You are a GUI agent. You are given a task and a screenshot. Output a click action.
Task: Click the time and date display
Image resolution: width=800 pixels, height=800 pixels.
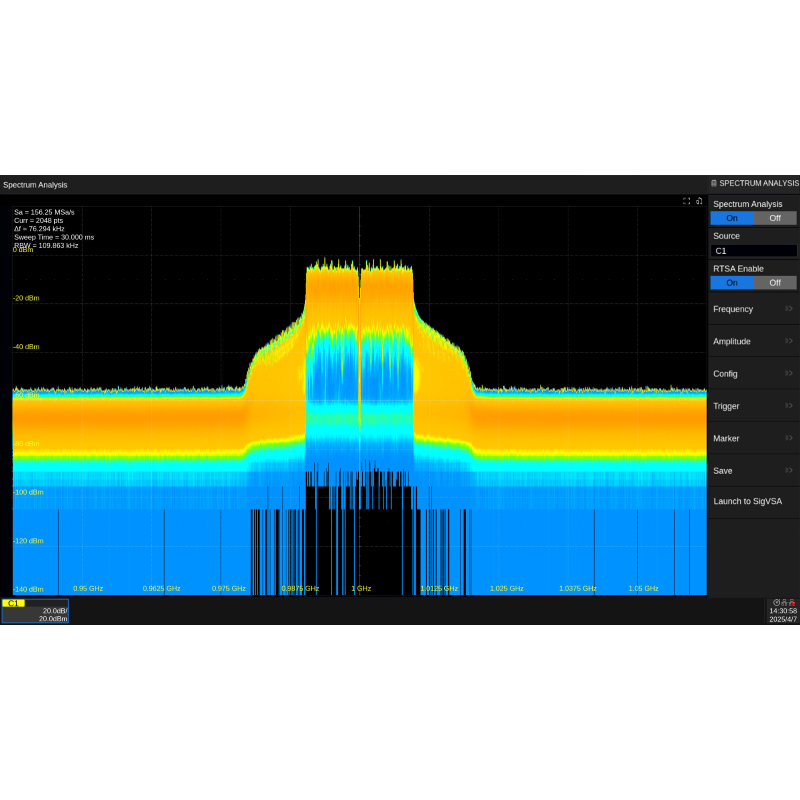tap(783, 615)
